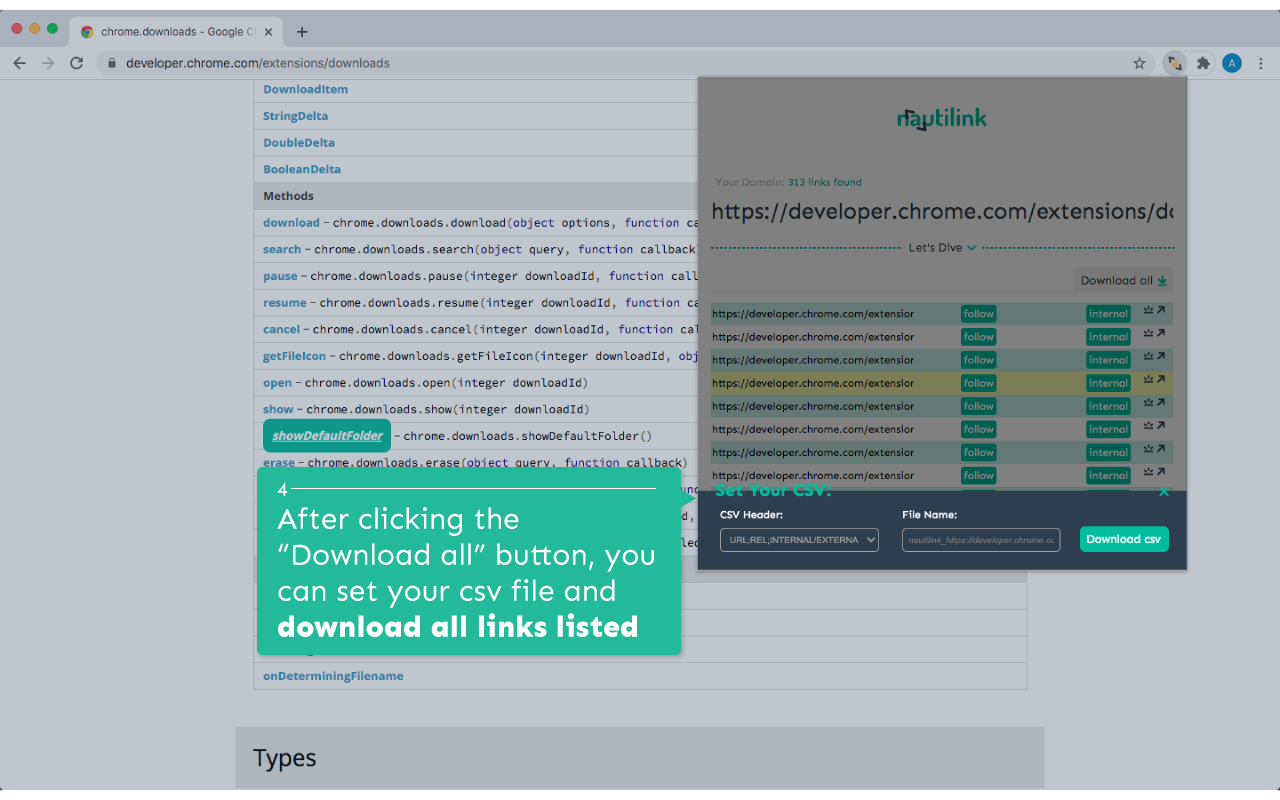Click the download icon on the first link row
Viewport: 1280px width, 800px height.
click(1146, 312)
